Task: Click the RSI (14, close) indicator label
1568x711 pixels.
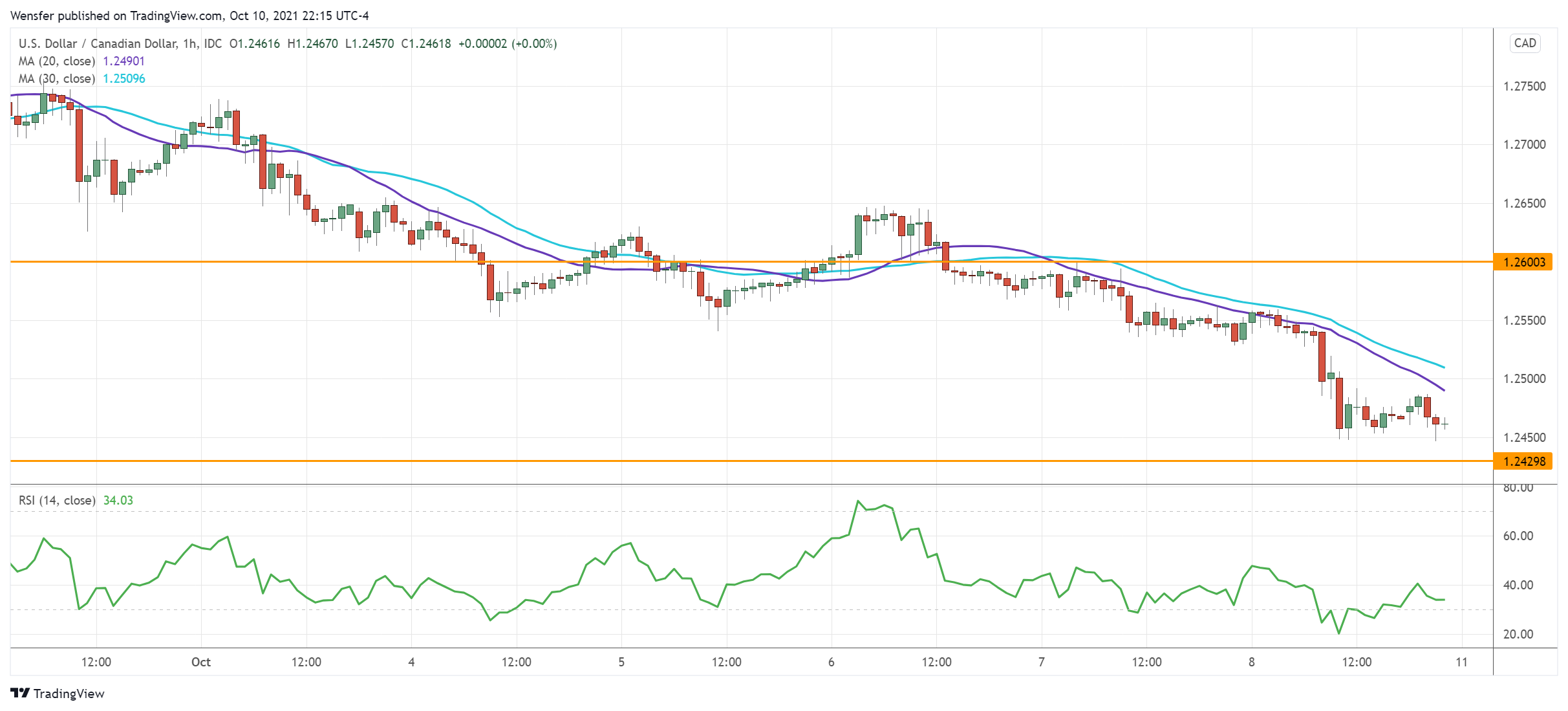Action: pos(57,500)
